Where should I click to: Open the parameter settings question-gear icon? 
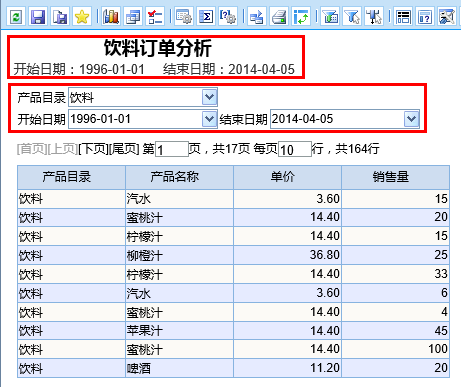228,17
